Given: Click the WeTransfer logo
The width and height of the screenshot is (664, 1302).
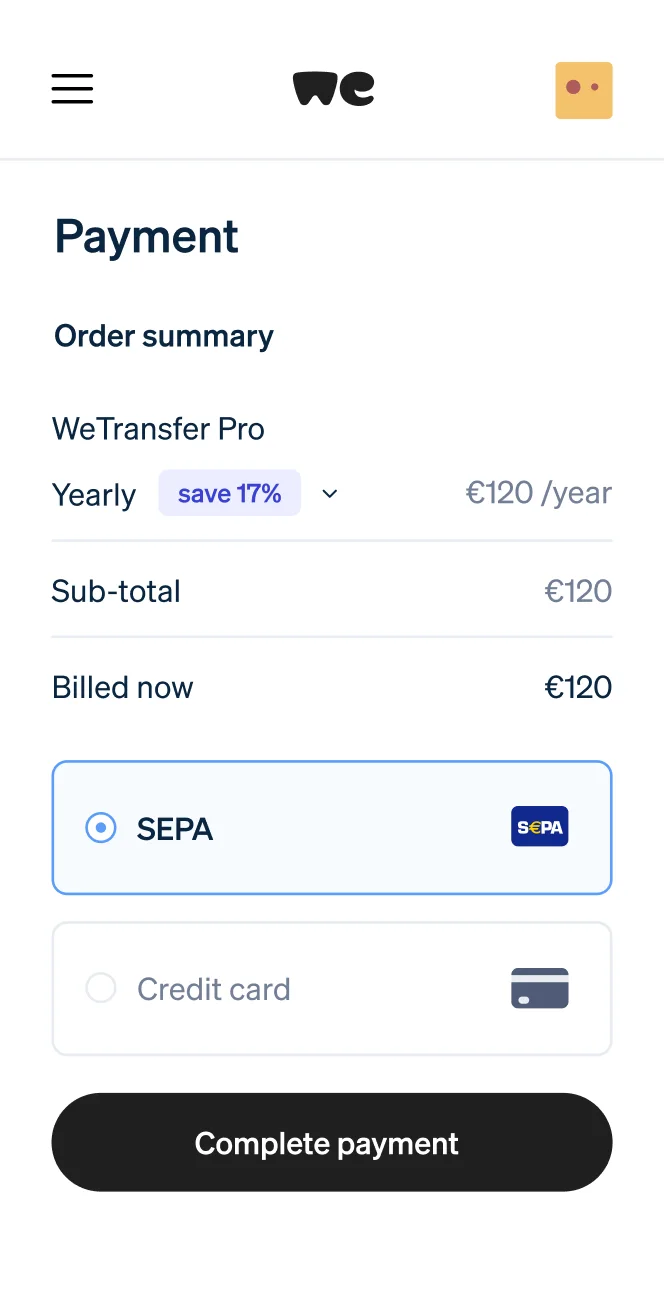Looking at the screenshot, I should [333, 89].
